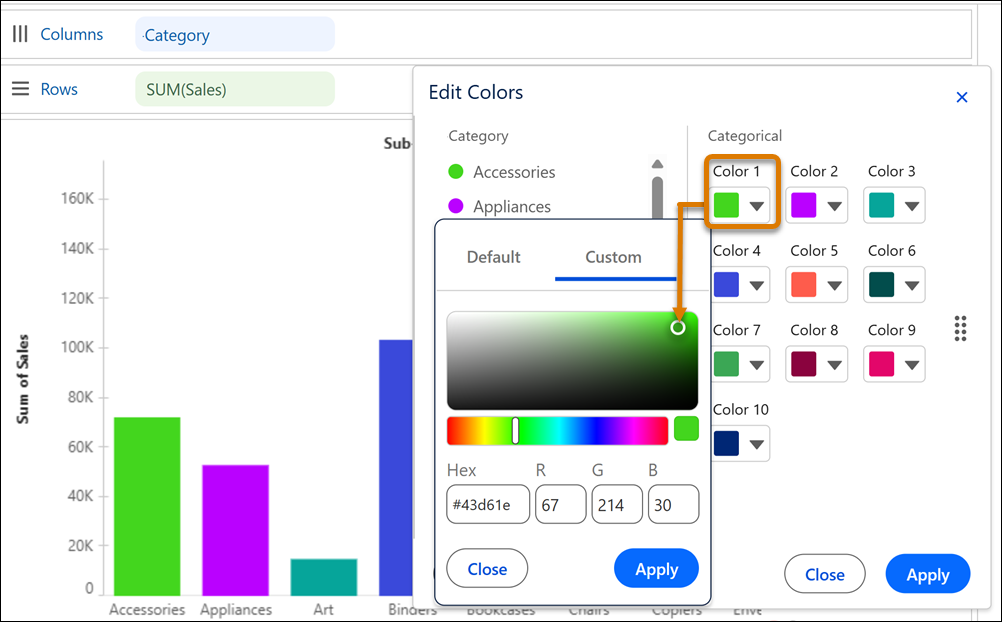This screenshot has height=622, width=1002.
Task: Click the Hex input showing #43d61e
Action: pos(487,504)
